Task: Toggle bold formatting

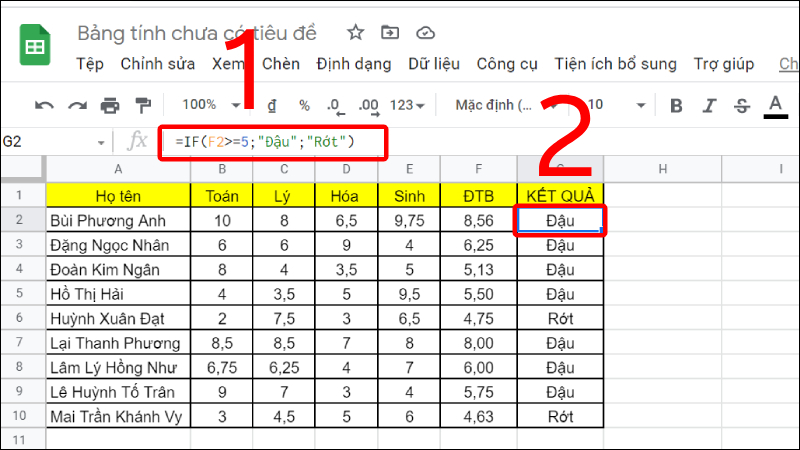Action: [x=676, y=105]
